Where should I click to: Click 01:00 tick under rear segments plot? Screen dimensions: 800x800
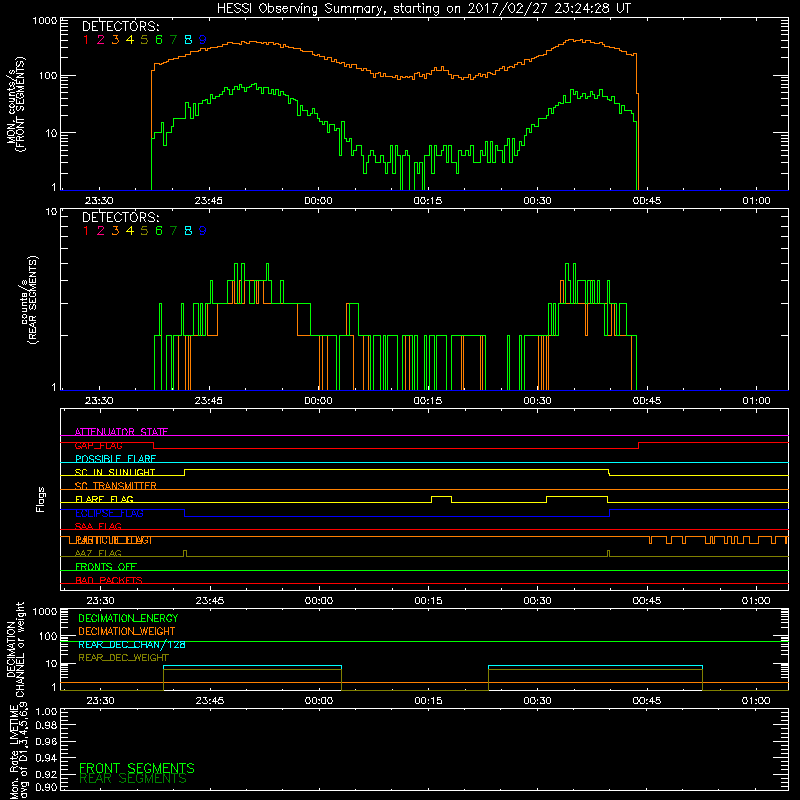pos(757,401)
